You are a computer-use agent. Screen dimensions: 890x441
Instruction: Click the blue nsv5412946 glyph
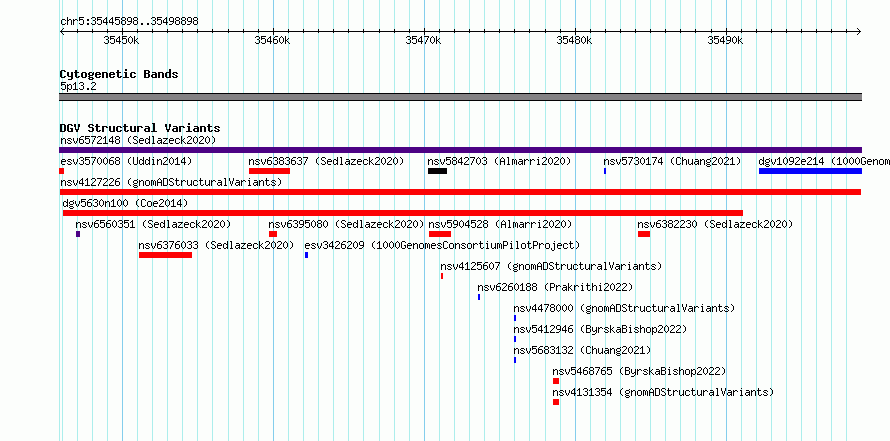click(x=515, y=339)
